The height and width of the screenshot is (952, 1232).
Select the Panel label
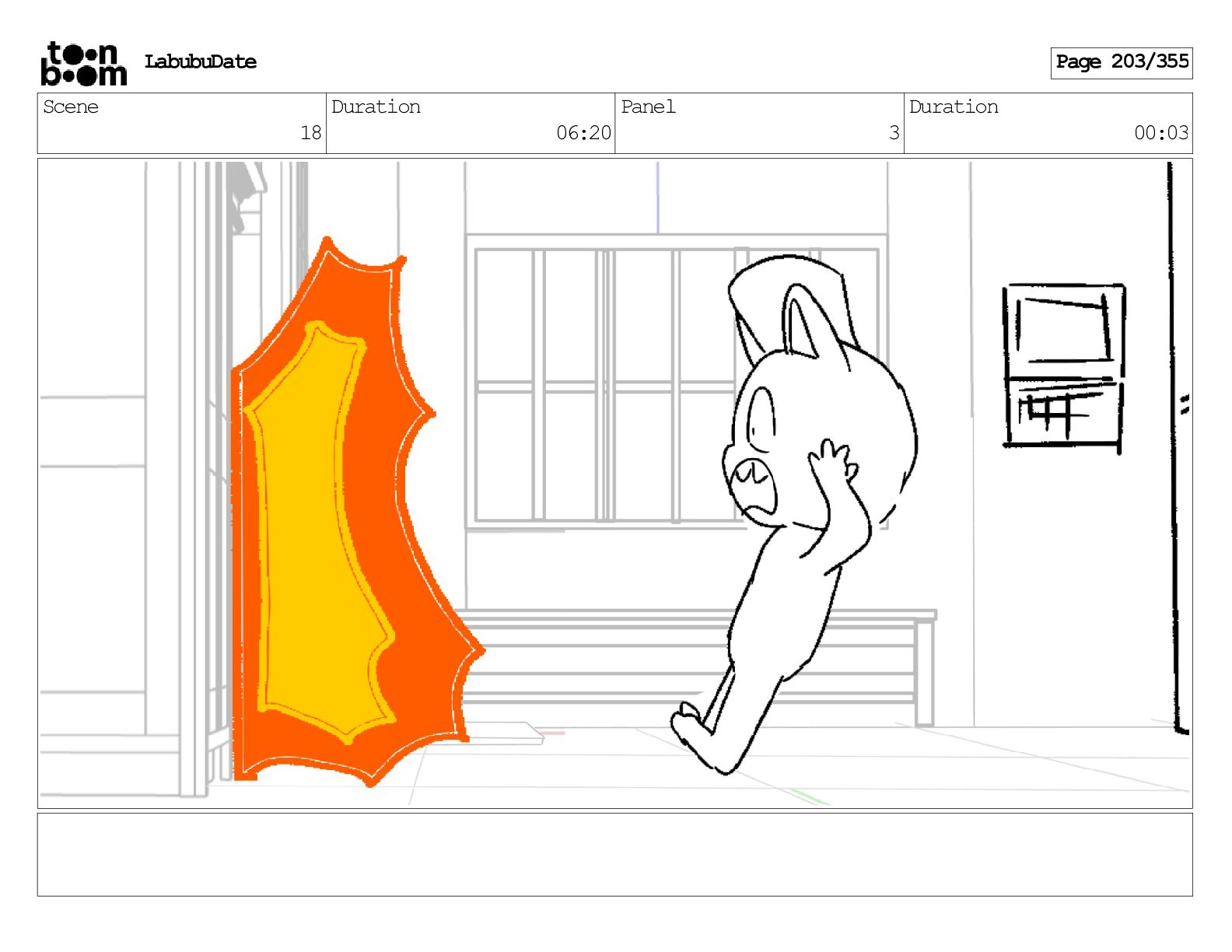[x=648, y=107]
